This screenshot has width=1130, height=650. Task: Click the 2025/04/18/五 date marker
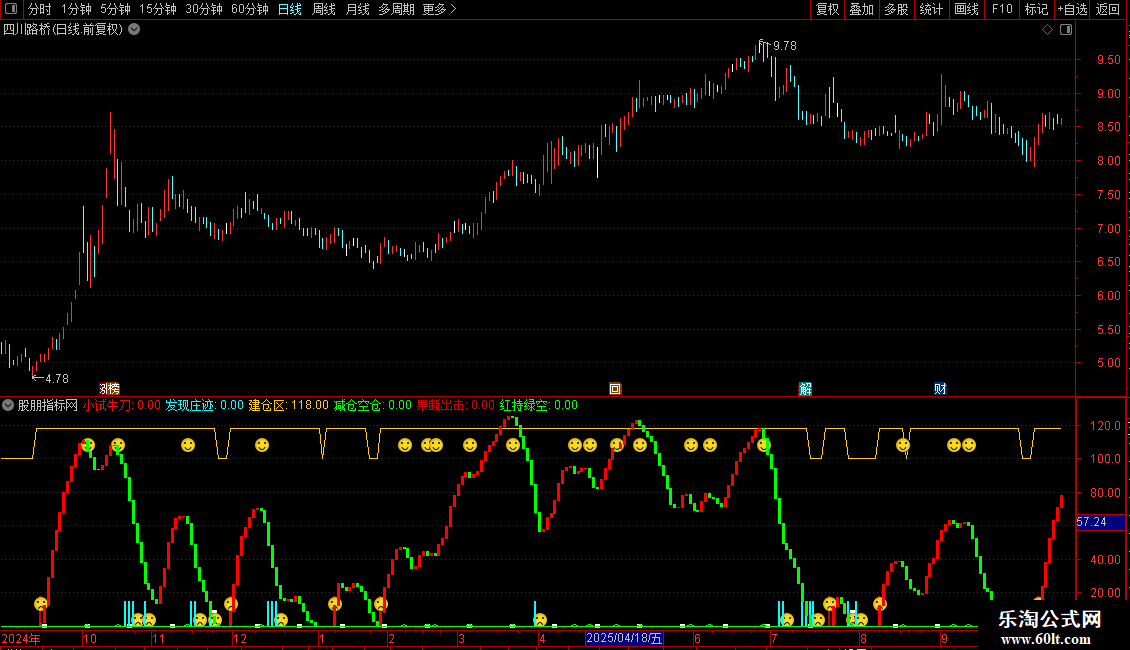[x=624, y=638]
